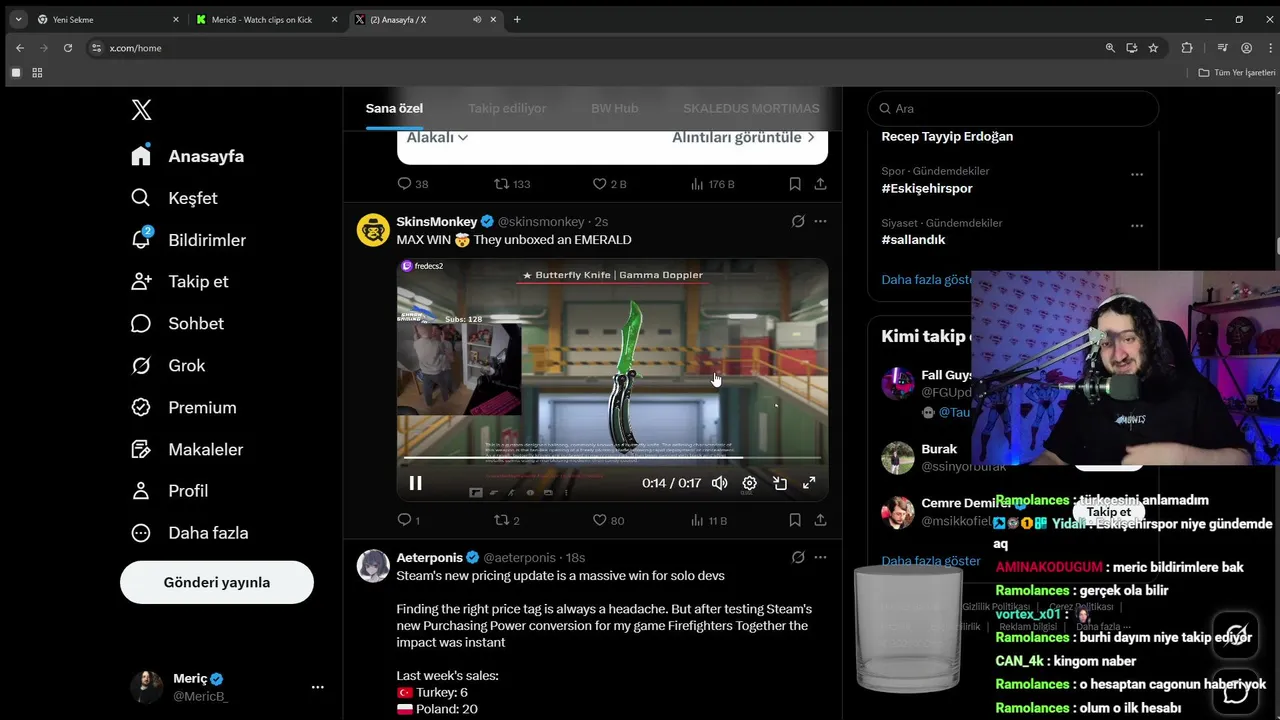
Task: Reply to the post with 38 comments
Action: [413, 184]
